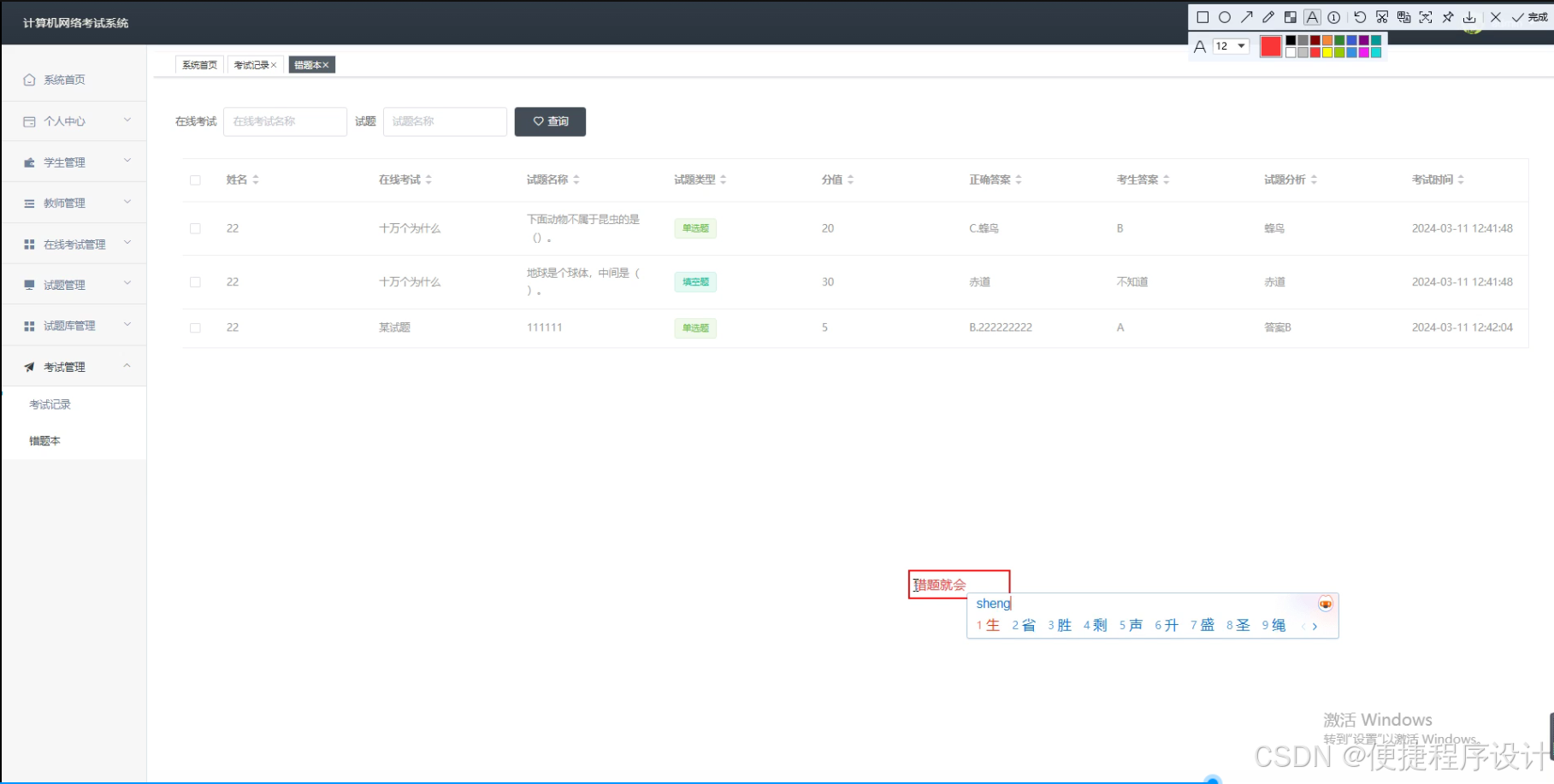Click the 试题管理 monitor icon
Viewport: 1554px width, 784px height.
(x=29, y=285)
